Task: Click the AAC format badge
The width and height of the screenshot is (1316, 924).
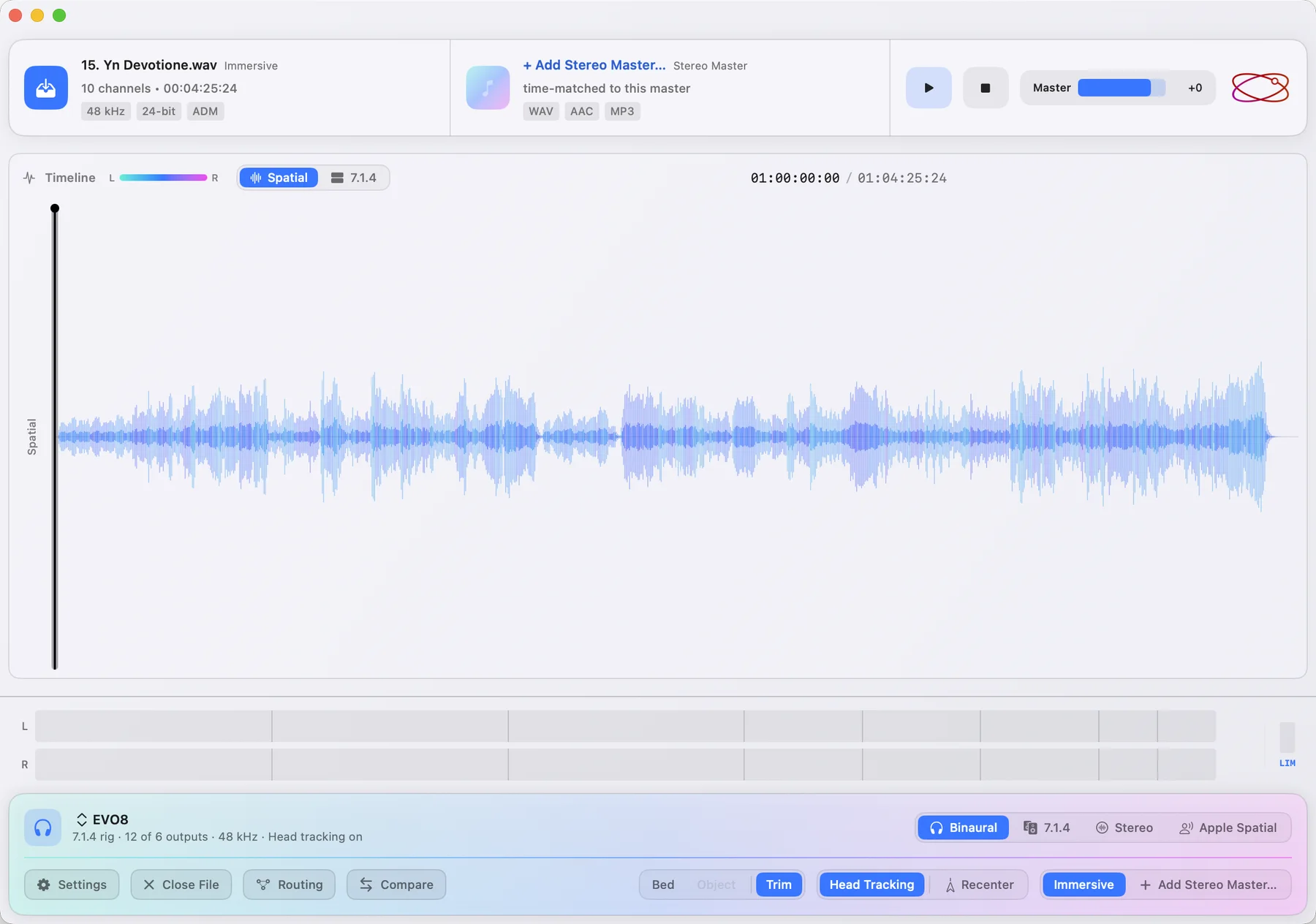Action: pos(582,111)
